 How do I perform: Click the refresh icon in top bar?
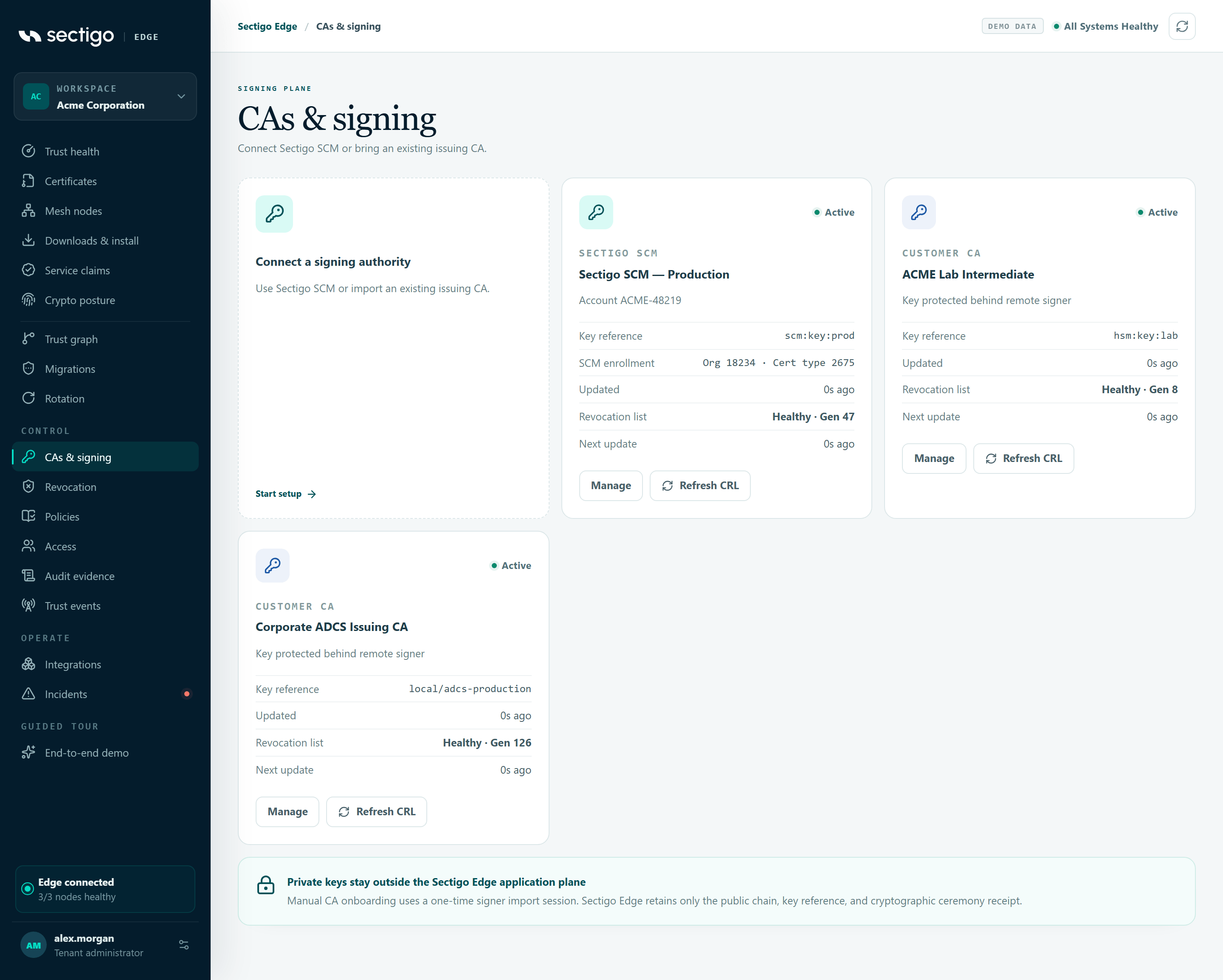(x=1181, y=26)
